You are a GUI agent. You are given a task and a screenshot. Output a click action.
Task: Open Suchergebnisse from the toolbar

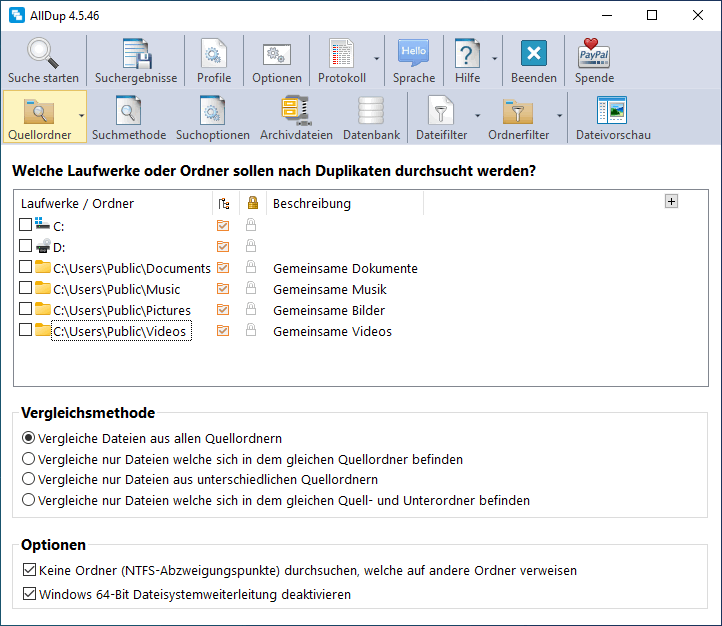click(x=136, y=54)
